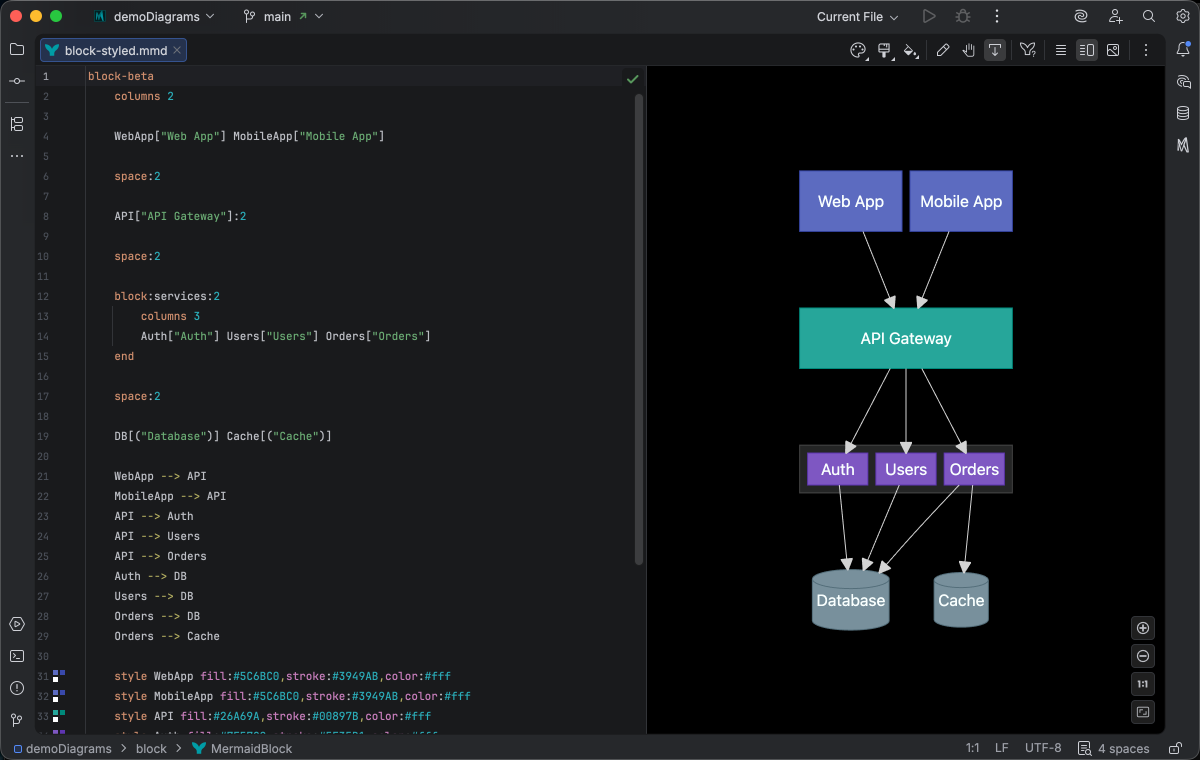Viewport: 1200px width, 760px height.
Task: Click the Mermaid help icon in editor toolbar
Action: [1028, 50]
